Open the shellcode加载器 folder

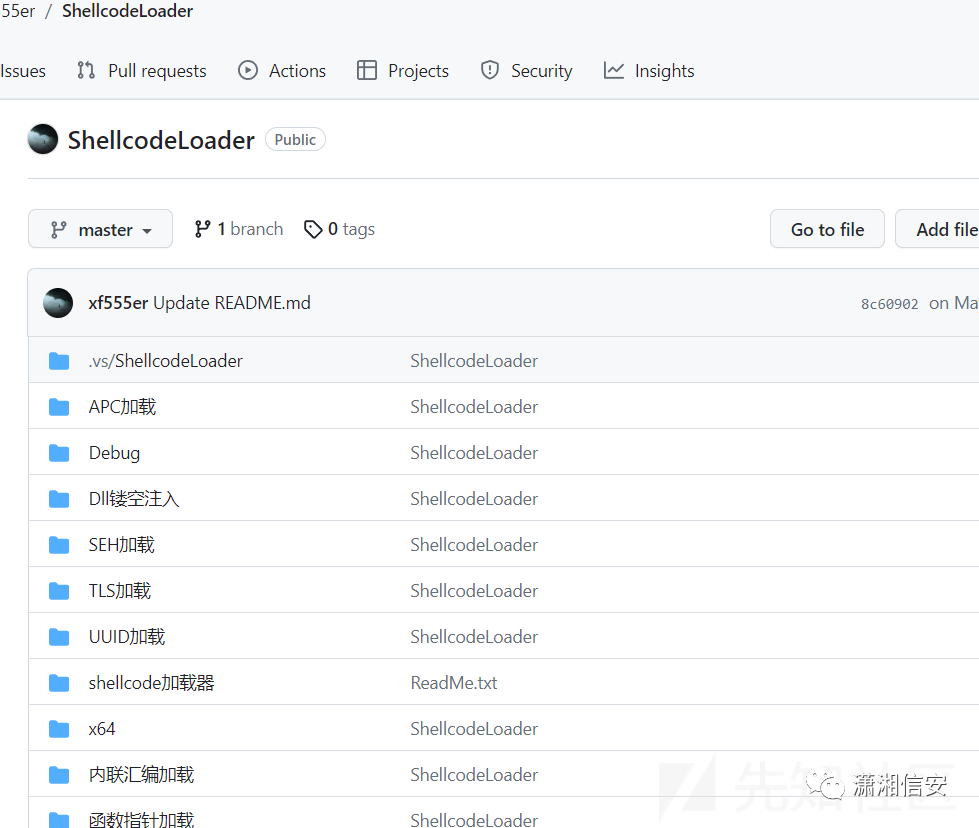(152, 683)
